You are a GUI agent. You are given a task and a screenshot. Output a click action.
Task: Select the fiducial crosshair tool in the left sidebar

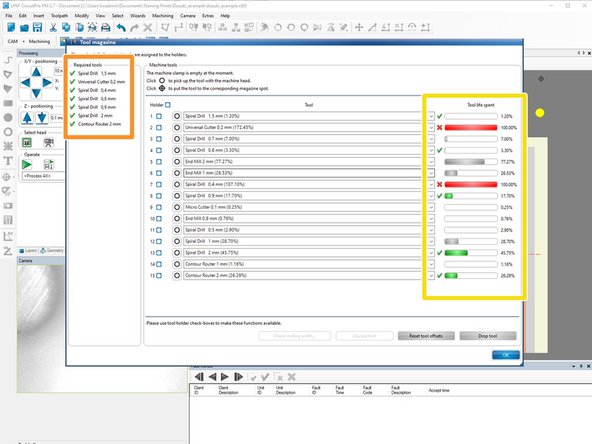(7, 177)
